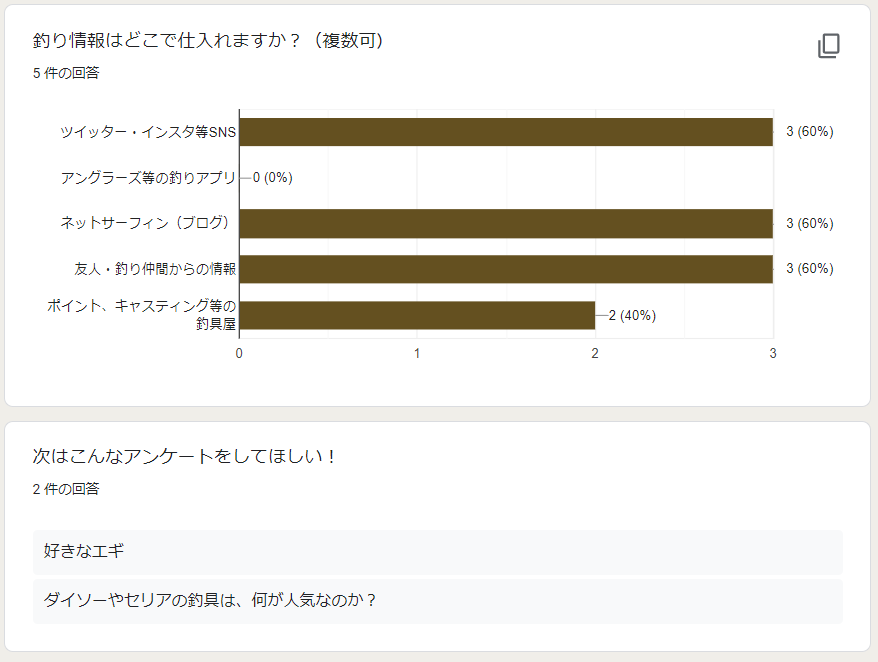Image resolution: width=878 pixels, height=662 pixels.
Task: Click the ダイソーやセリアの釣具は response row
Action: 437,600
